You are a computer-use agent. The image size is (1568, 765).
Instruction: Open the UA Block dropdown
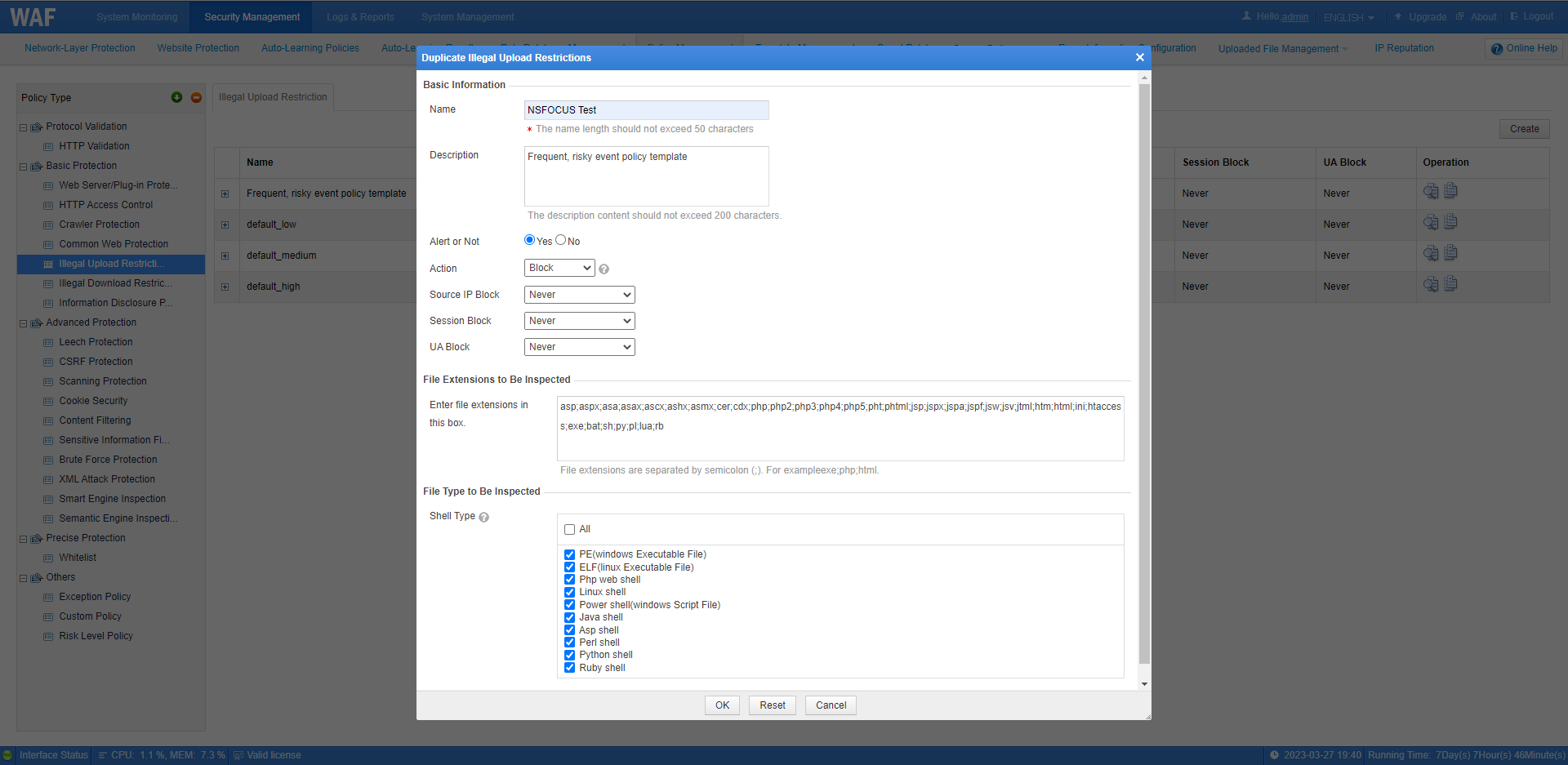[x=579, y=347]
